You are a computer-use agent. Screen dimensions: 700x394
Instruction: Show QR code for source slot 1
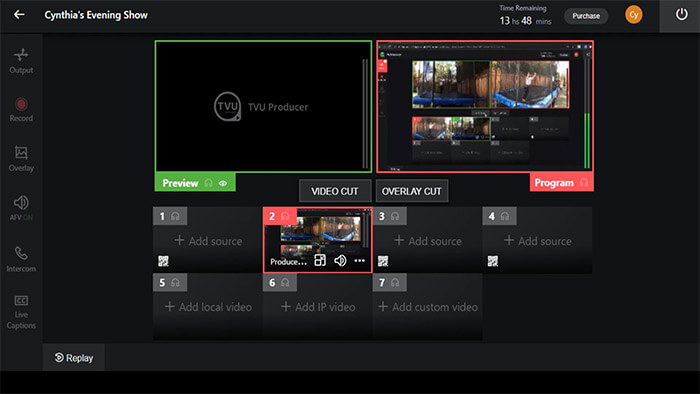(x=163, y=261)
